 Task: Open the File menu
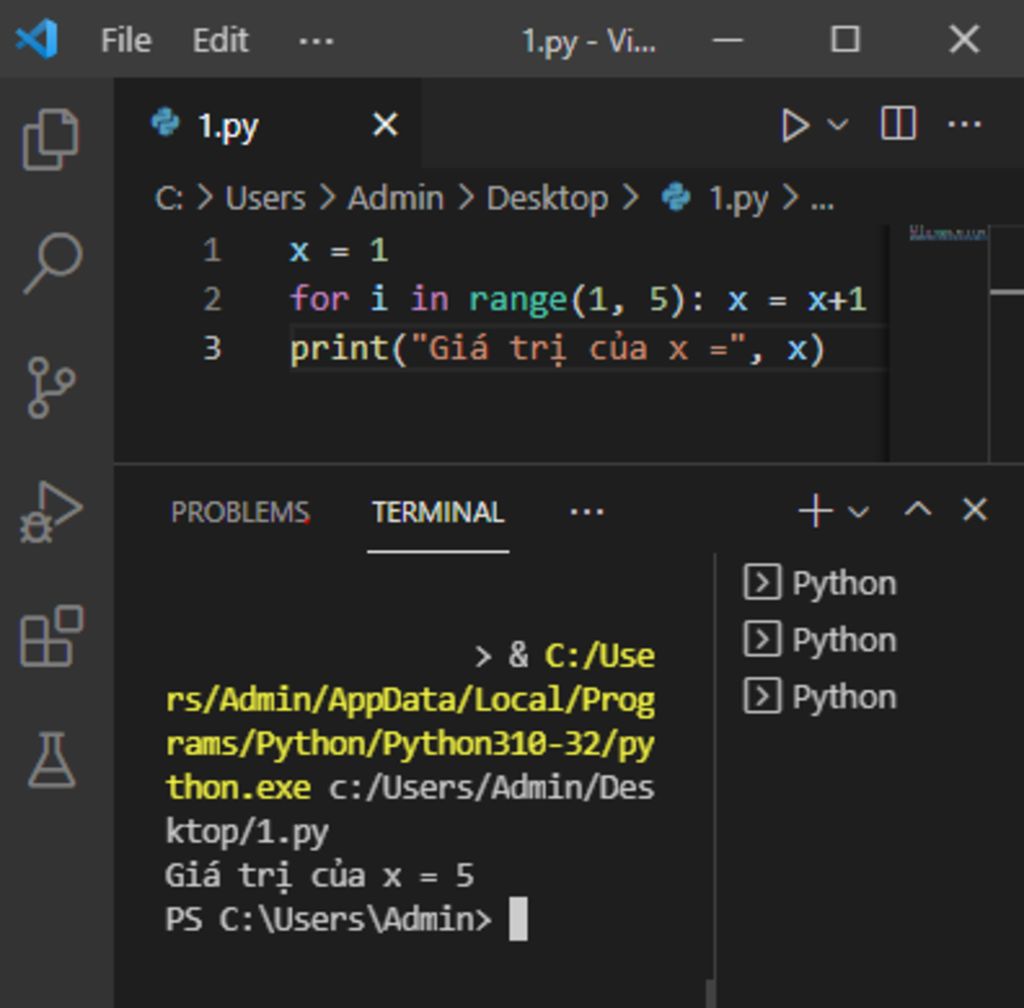pyautogui.click(x=126, y=40)
